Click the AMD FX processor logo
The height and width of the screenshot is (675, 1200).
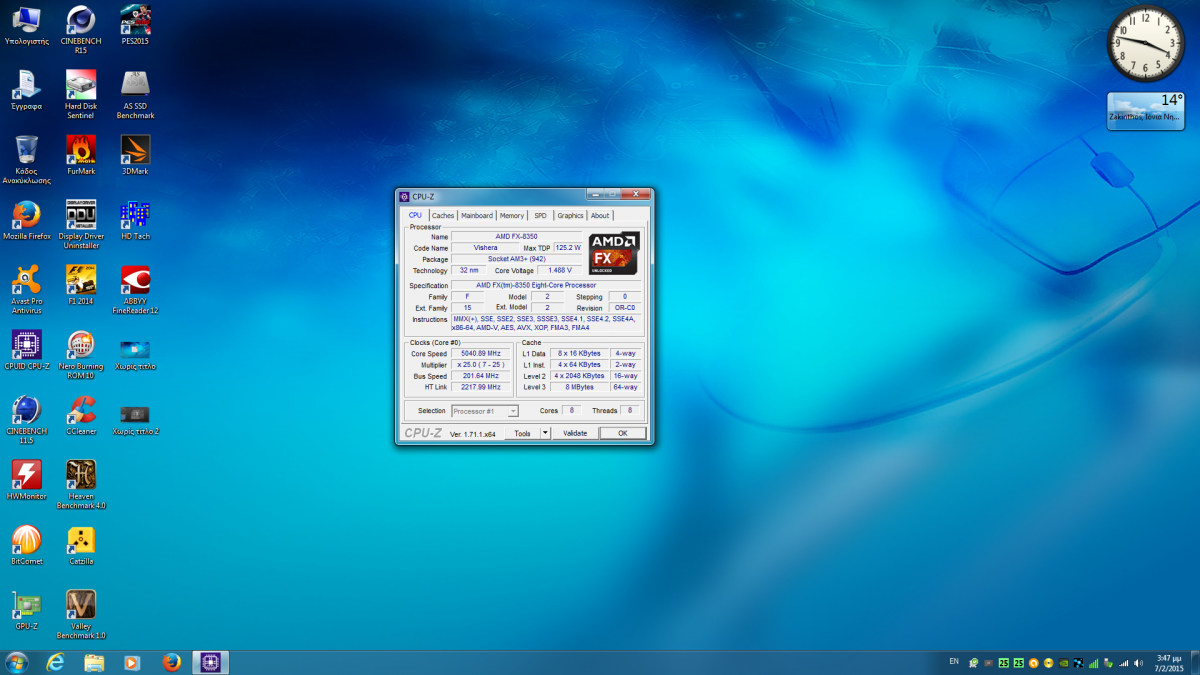[x=613, y=253]
